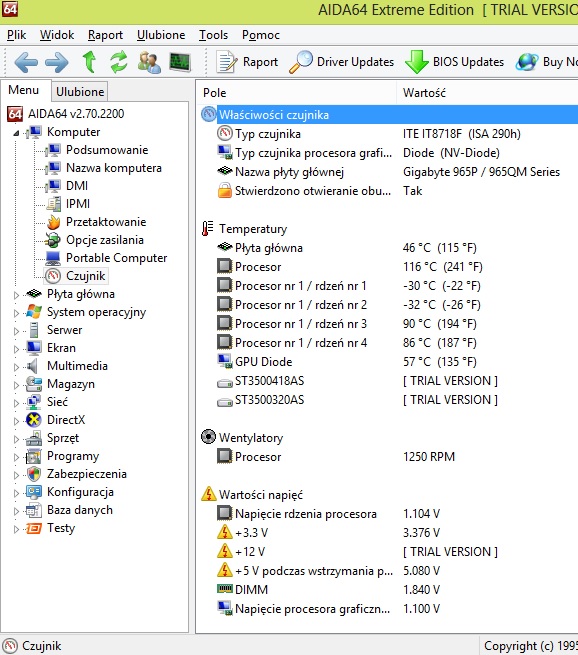Expand the System operacyjny tree node
578x655 pixels.
[16, 313]
